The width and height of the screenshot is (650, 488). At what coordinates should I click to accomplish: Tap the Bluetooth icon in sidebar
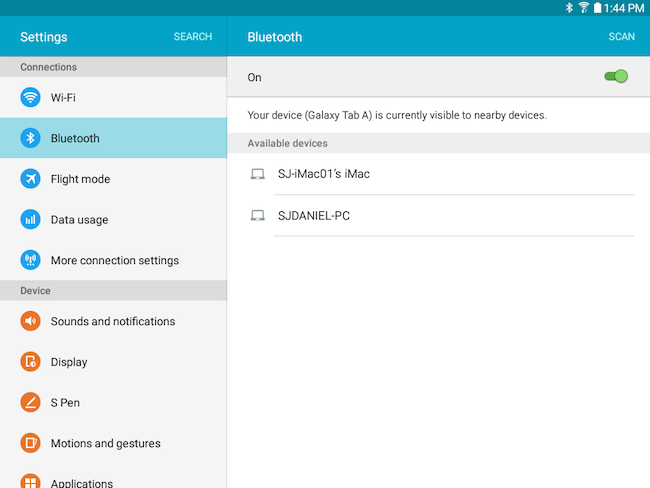(30, 138)
